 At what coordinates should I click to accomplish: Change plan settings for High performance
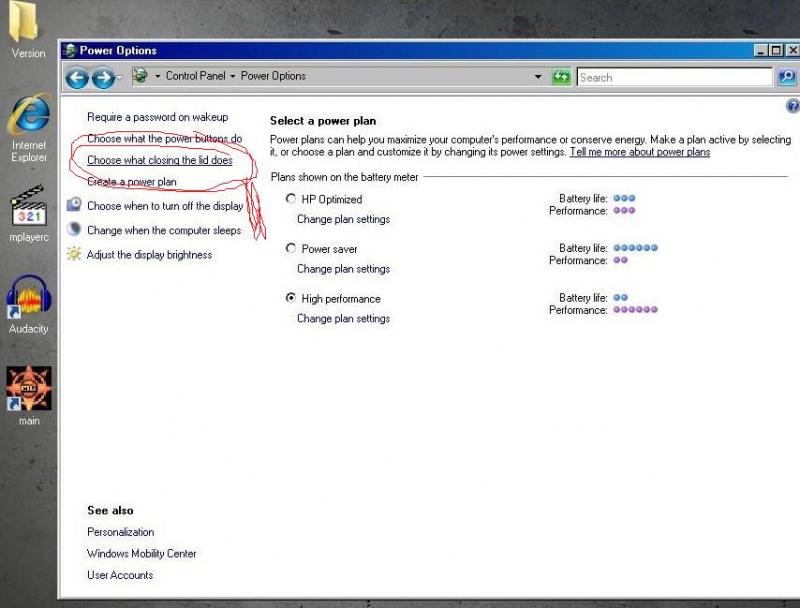click(x=343, y=318)
